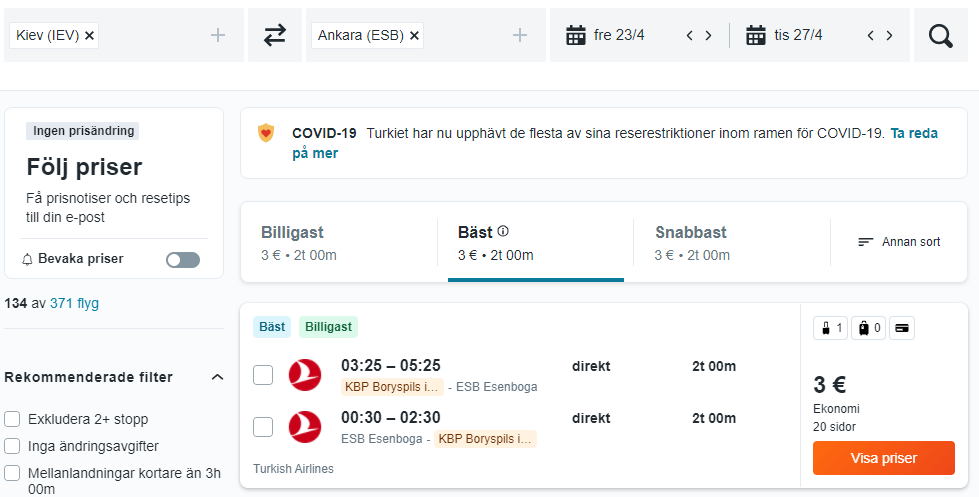Add another origin airport with plus icon
Viewport: 979px width, 497px height.
click(217, 36)
